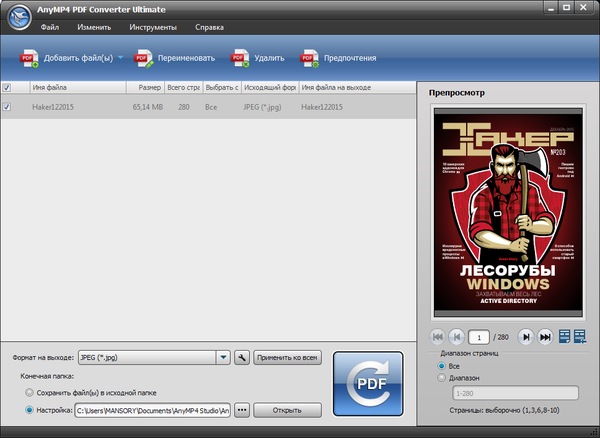The height and width of the screenshot is (438, 600).
Task: Go to the next preview page
Action: click(526, 336)
